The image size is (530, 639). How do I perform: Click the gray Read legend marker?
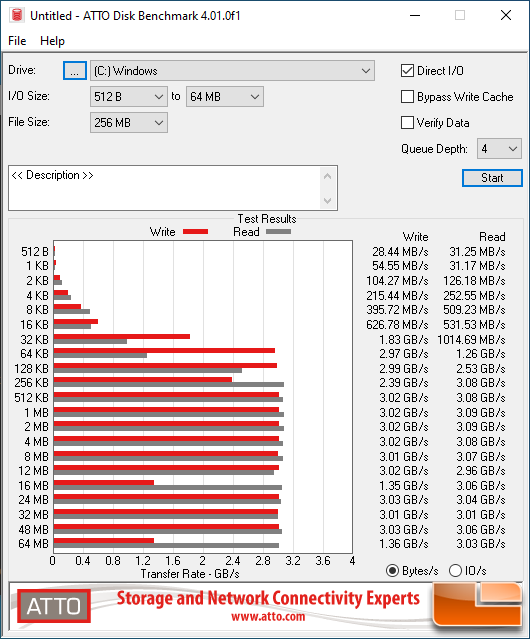click(278, 231)
